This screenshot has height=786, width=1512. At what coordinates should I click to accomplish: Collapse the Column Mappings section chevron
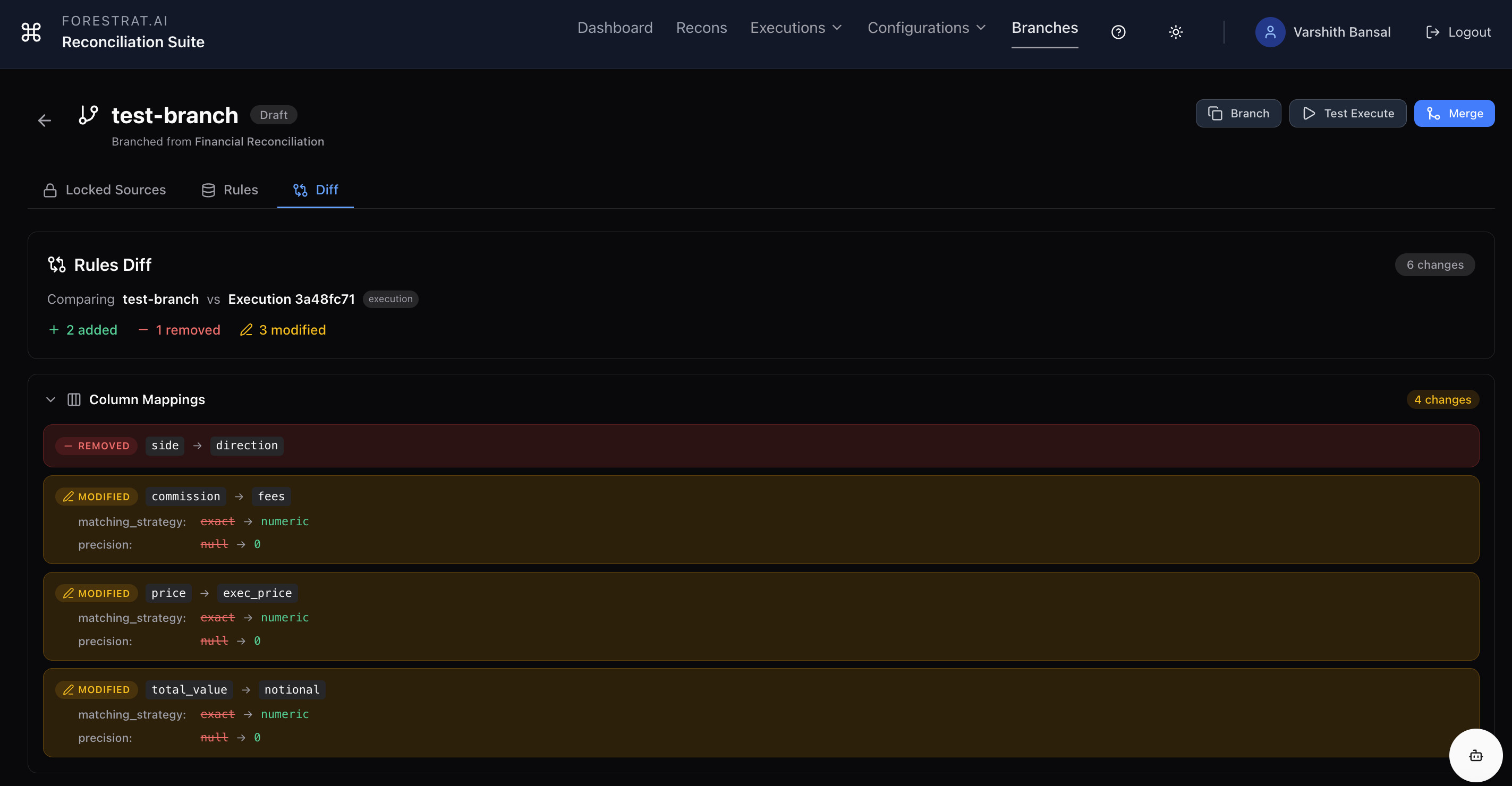(50, 399)
